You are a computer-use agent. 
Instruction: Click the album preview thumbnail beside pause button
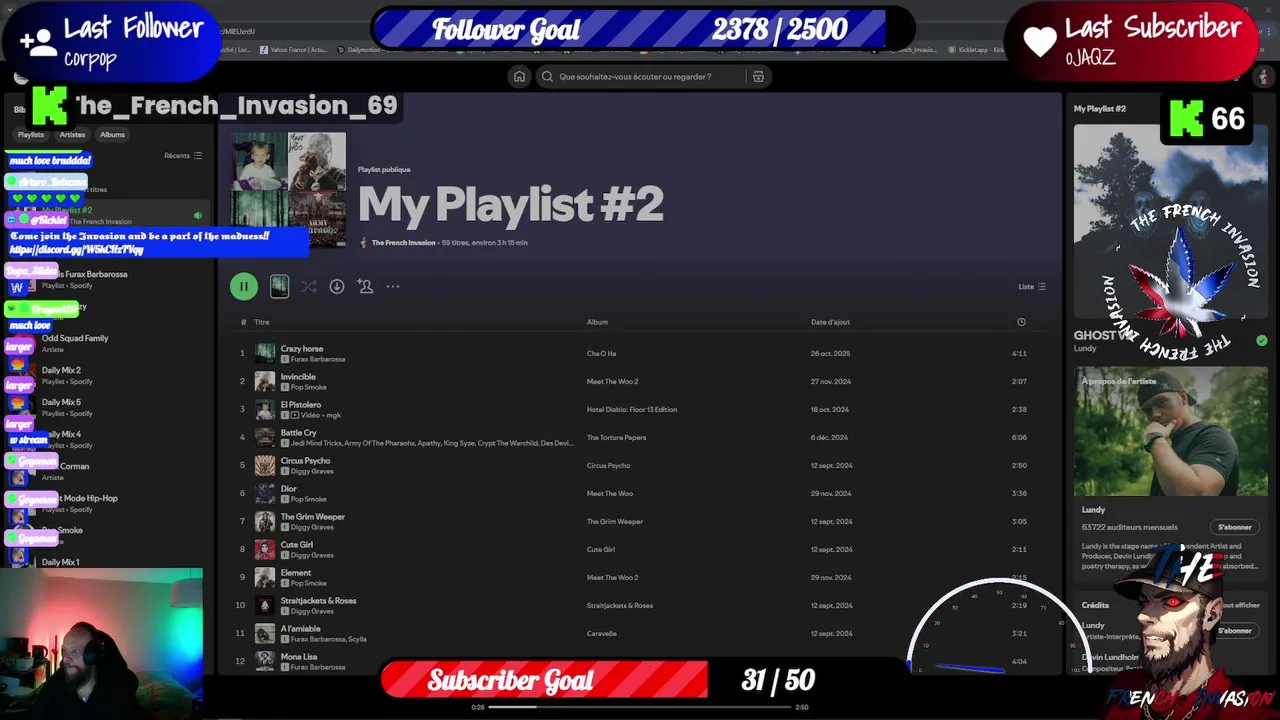pos(279,286)
